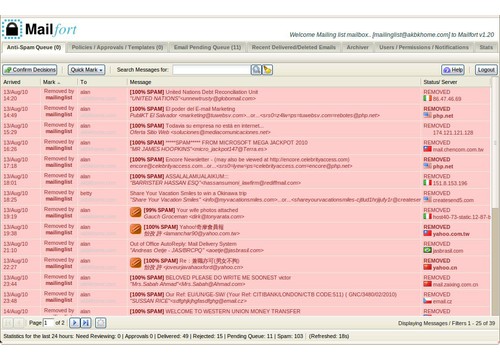Click the Logout button
The width and height of the screenshot is (500, 360).
[x=486, y=70]
